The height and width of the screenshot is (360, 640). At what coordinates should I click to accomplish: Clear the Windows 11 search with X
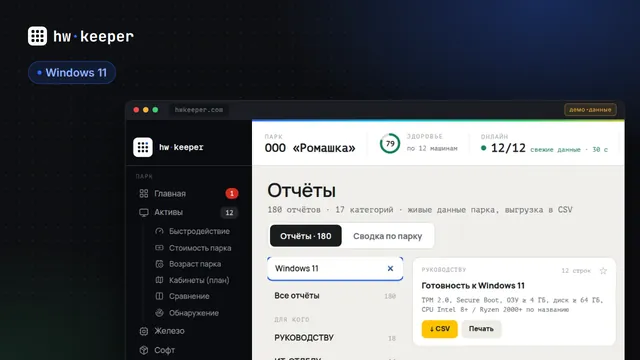point(390,269)
